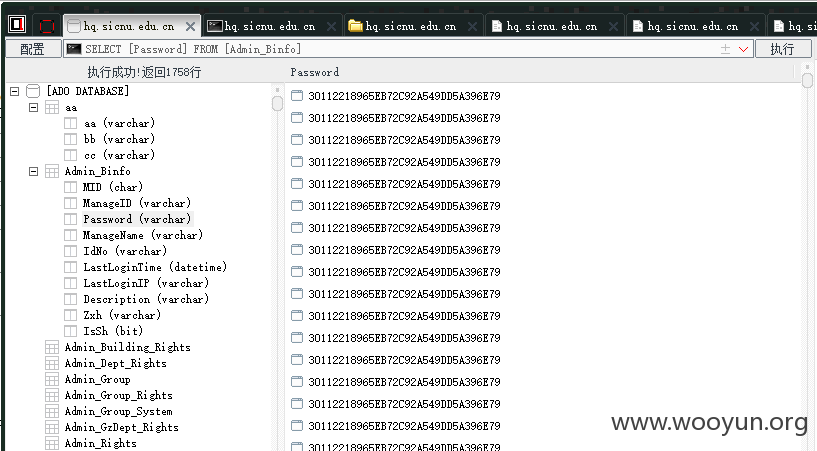Screen dimensions: 817x451
Task: Click the table icon beside Admin_Group_System
Action: [52, 411]
